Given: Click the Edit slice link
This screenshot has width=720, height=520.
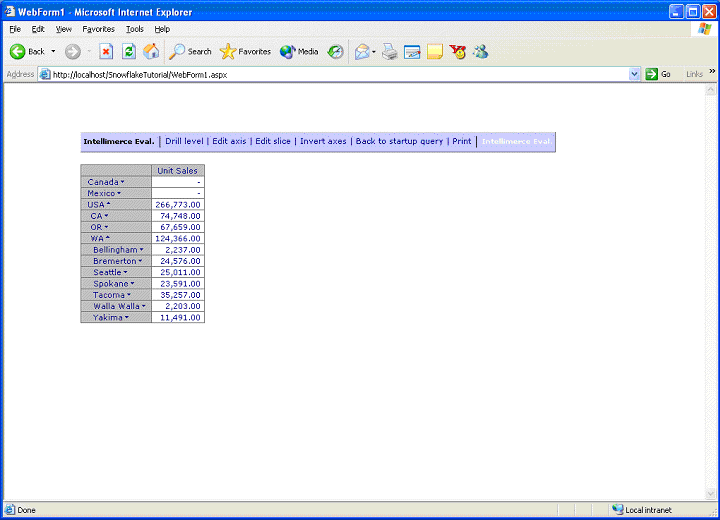Looking at the screenshot, I should pos(273,141).
